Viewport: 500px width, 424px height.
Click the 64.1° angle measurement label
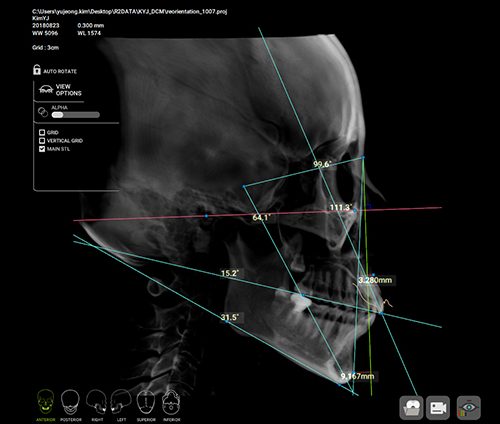(261, 218)
